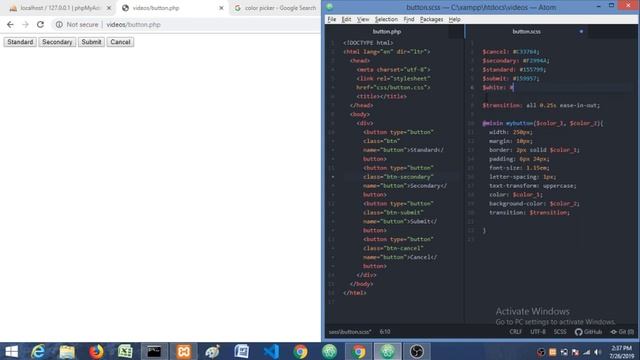Click the <!DOCTYPE html> line in button.php
640x360 pixels.
click(x=369, y=43)
